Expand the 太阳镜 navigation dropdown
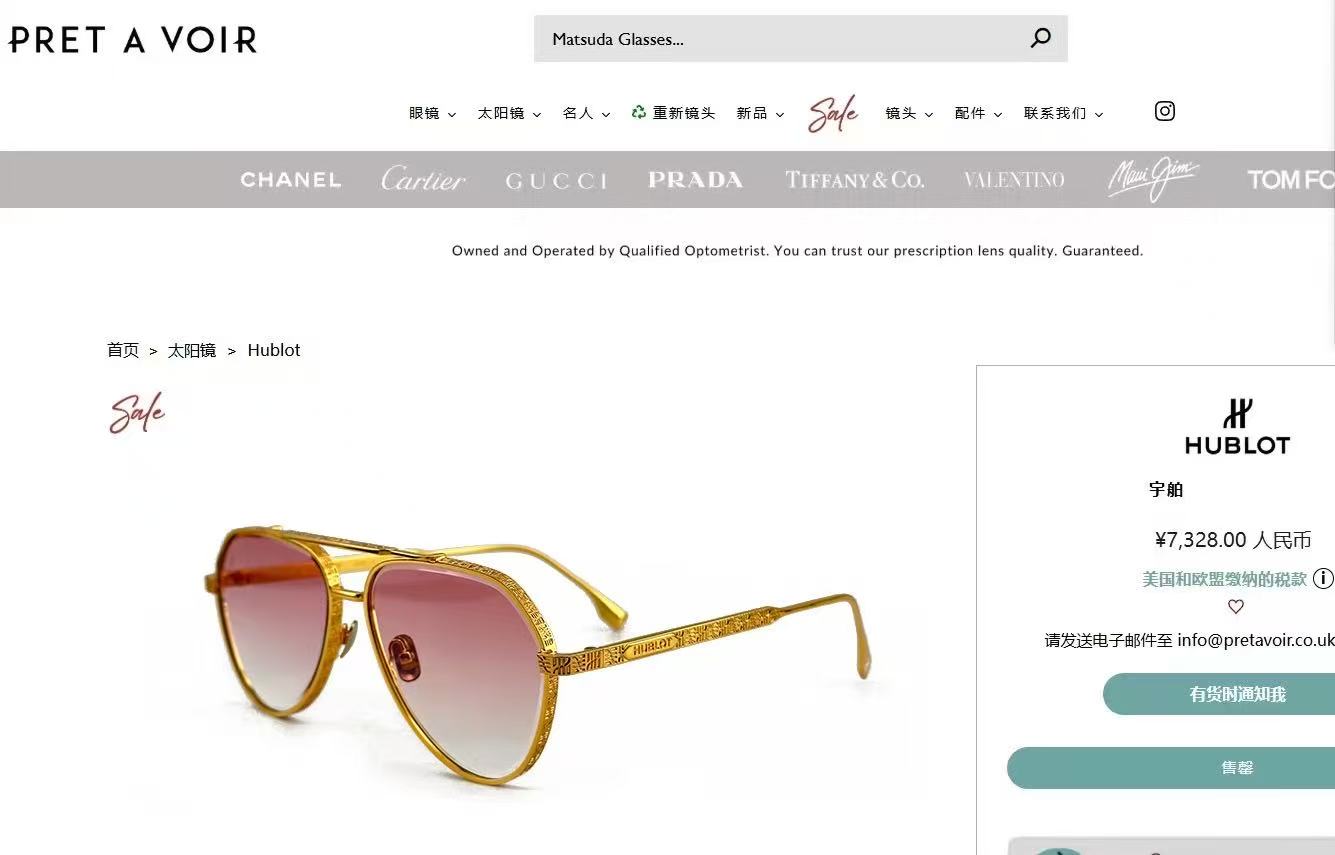Image resolution: width=1335 pixels, height=855 pixels. point(509,114)
